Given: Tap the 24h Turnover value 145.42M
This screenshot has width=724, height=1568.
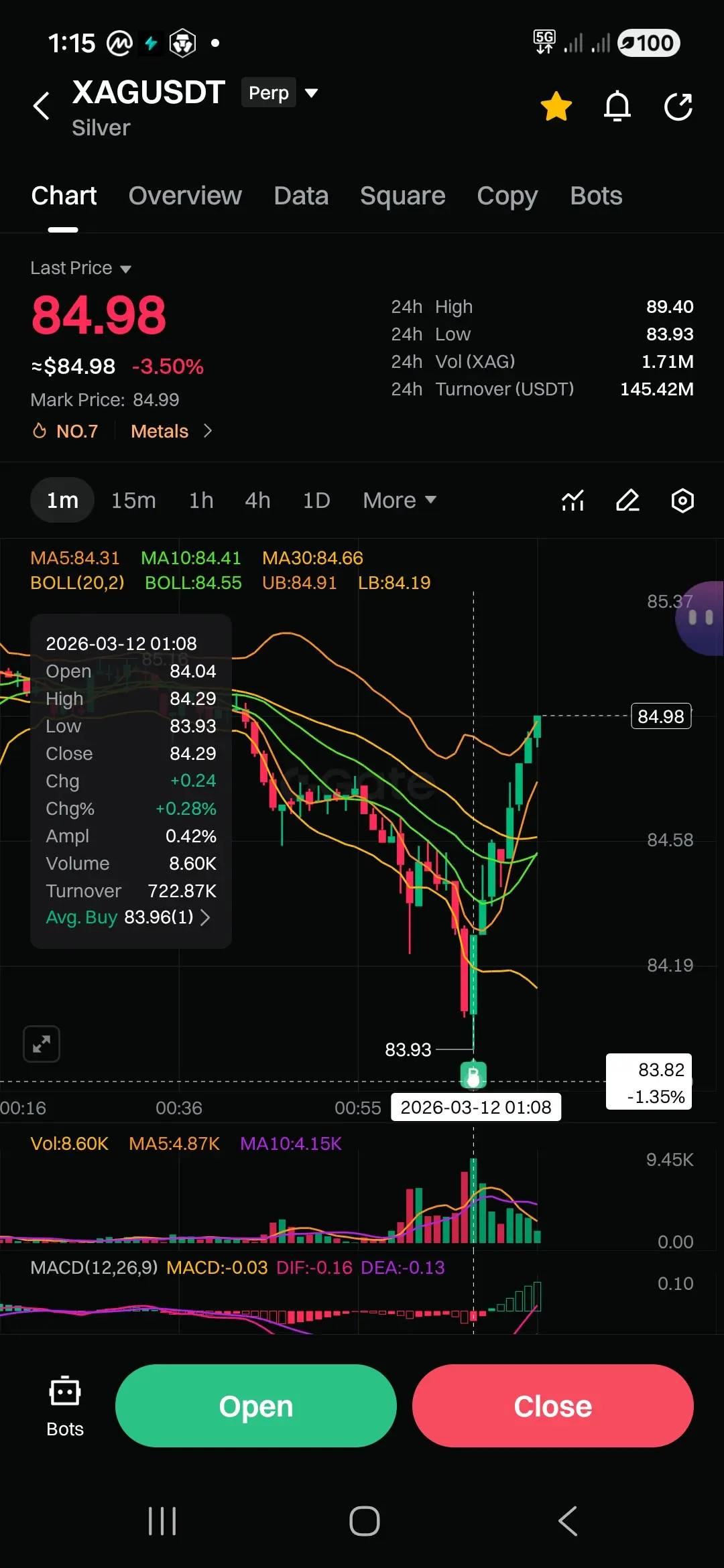Looking at the screenshot, I should click(657, 389).
